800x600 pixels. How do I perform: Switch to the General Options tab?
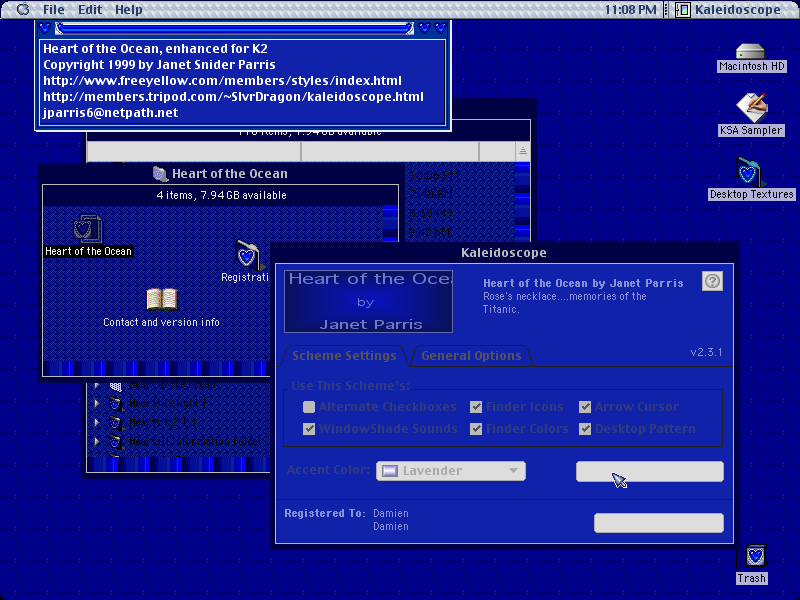click(471, 356)
